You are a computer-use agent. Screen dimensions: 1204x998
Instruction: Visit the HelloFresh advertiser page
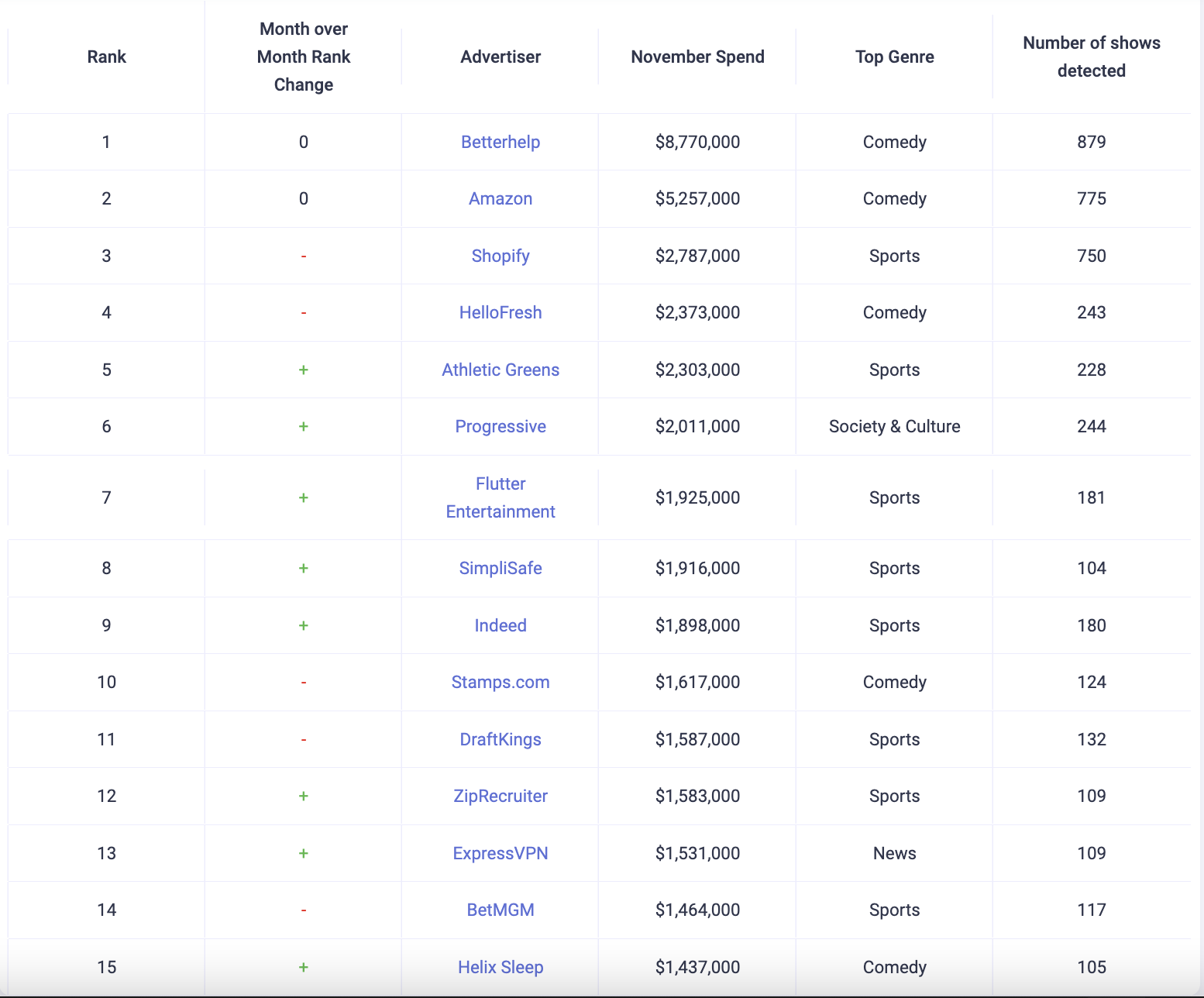[x=501, y=312]
